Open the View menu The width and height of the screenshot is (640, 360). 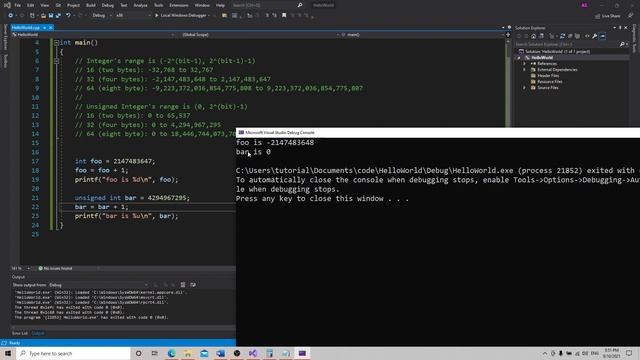[44, 5]
